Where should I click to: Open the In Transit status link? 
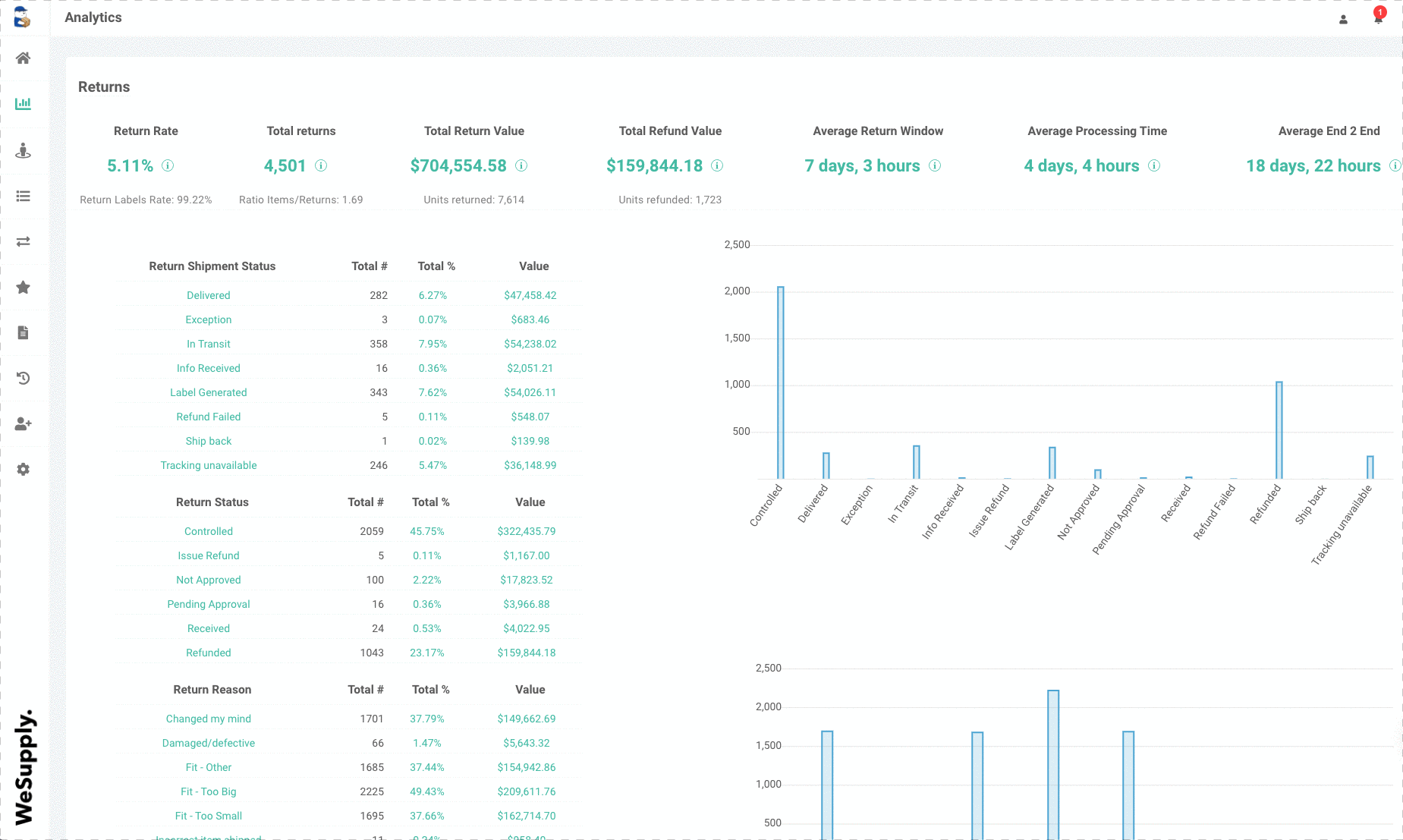click(x=209, y=344)
